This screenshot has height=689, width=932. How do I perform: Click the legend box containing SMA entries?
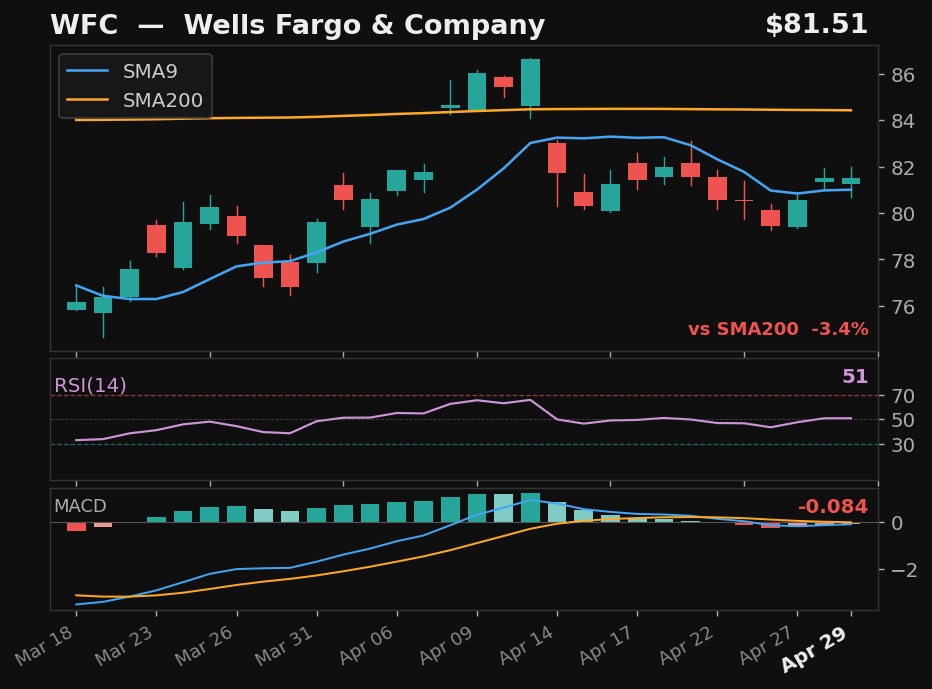click(135, 86)
